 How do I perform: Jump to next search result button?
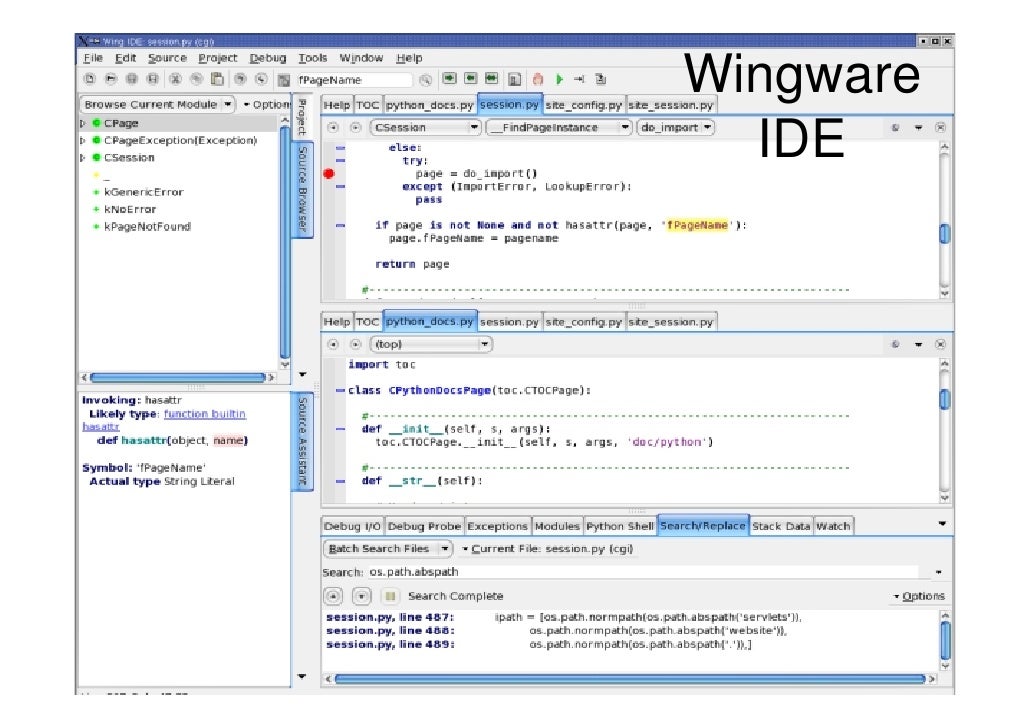pos(361,596)
